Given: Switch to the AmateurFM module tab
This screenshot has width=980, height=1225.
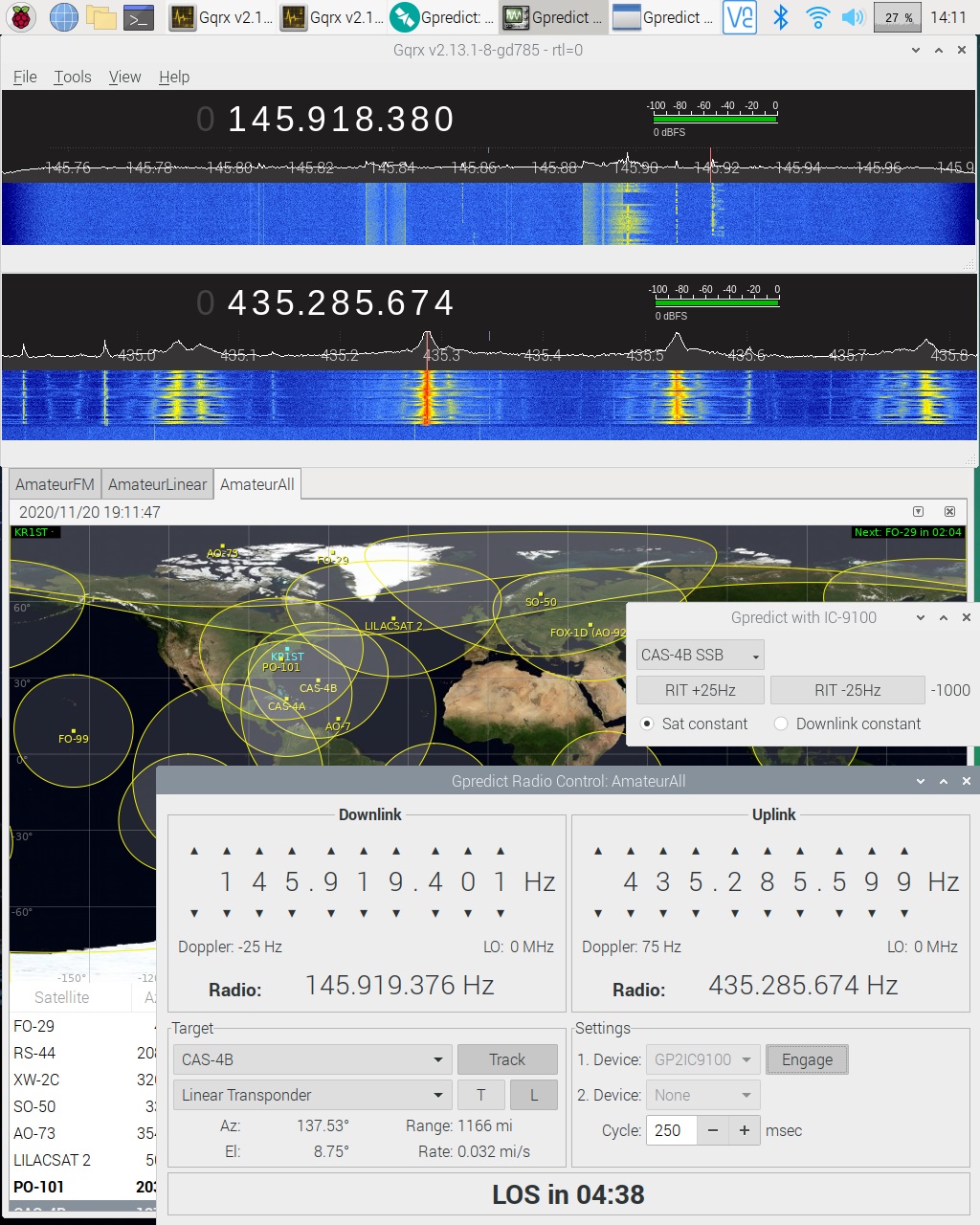Looking at the screenshot, I should coord(55,484).
